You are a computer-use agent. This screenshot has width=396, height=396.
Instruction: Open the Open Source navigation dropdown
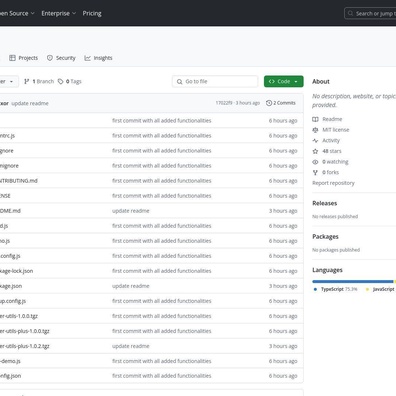point(17,13)
